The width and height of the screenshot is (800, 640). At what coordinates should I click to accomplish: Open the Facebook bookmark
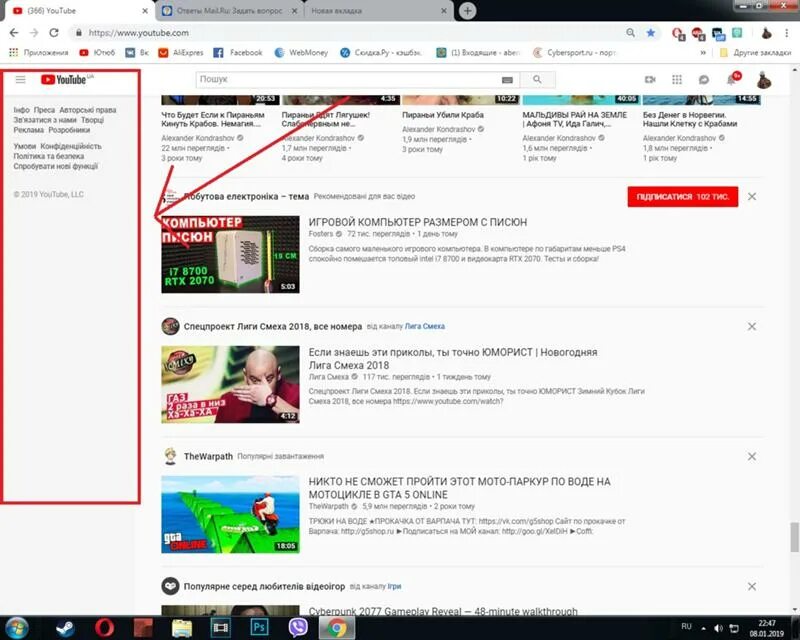pos(238,53)
